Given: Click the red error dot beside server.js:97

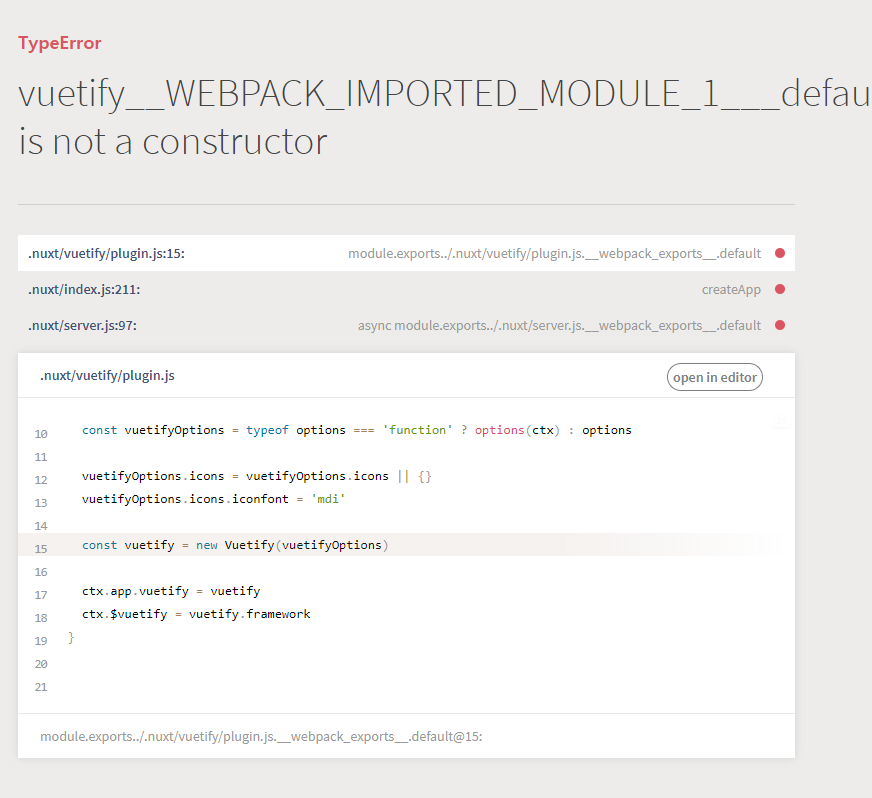Looking at the screenshot, I should coord(780,325).
